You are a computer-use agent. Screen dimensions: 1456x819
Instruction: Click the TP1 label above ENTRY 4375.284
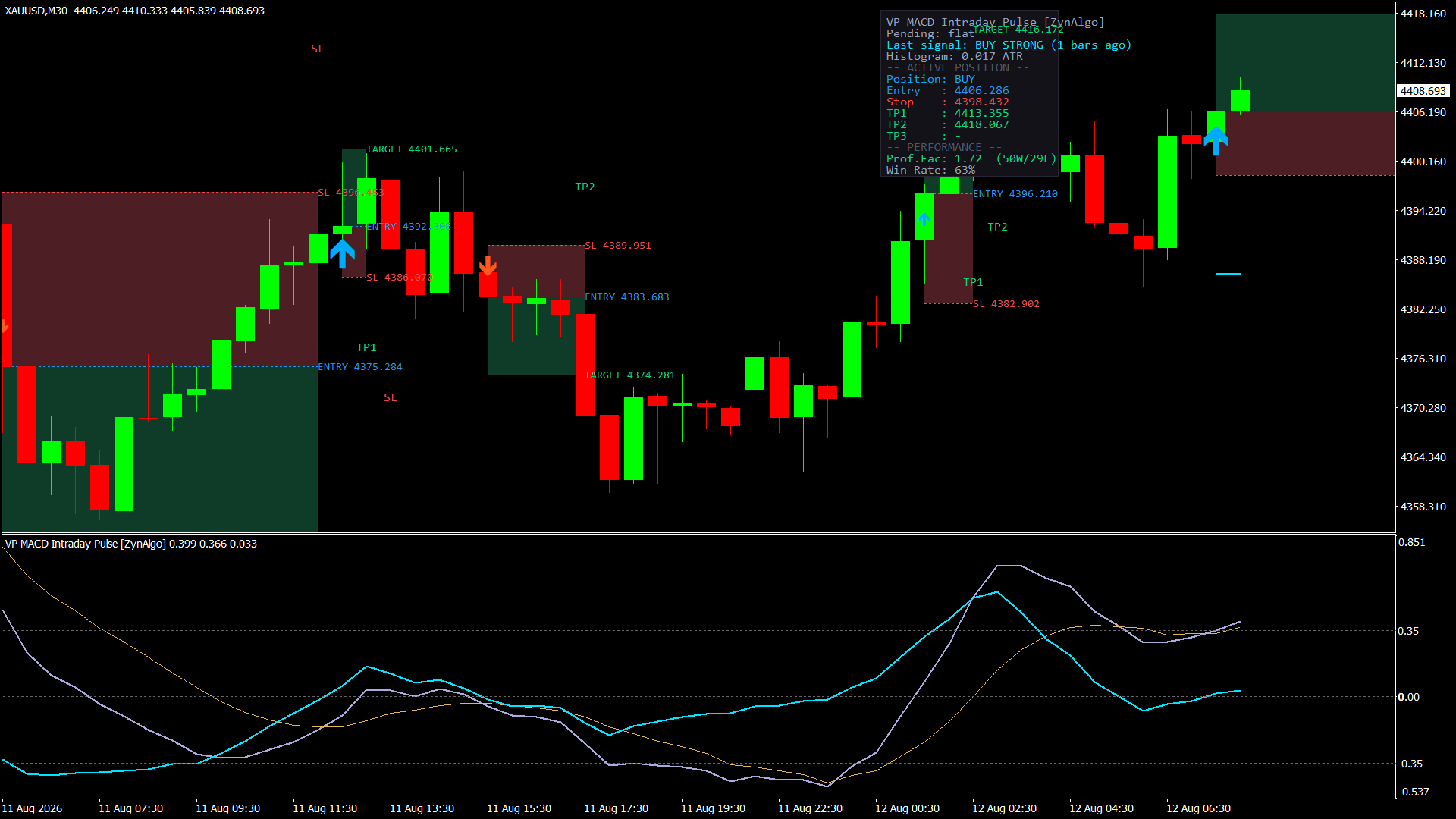pos(366,347)
